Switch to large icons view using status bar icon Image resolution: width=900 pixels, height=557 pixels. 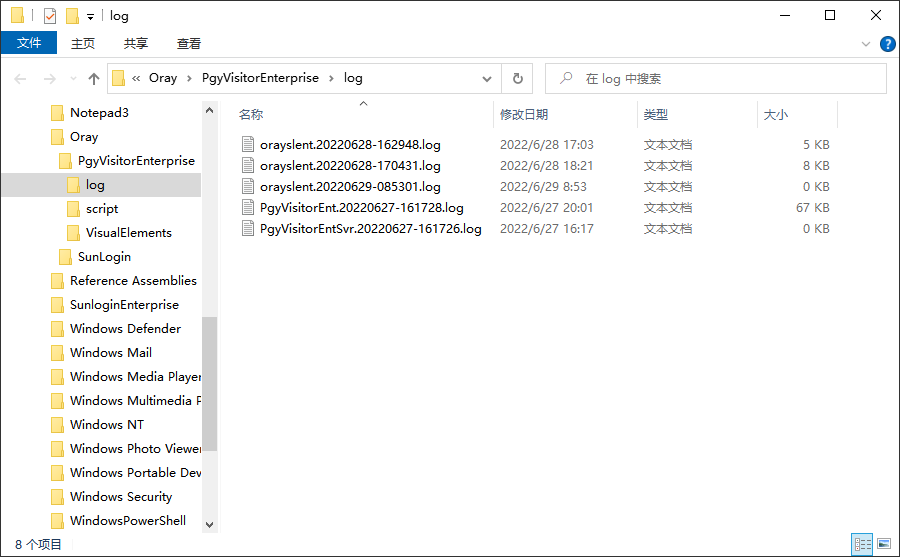[x=884, y=544]
